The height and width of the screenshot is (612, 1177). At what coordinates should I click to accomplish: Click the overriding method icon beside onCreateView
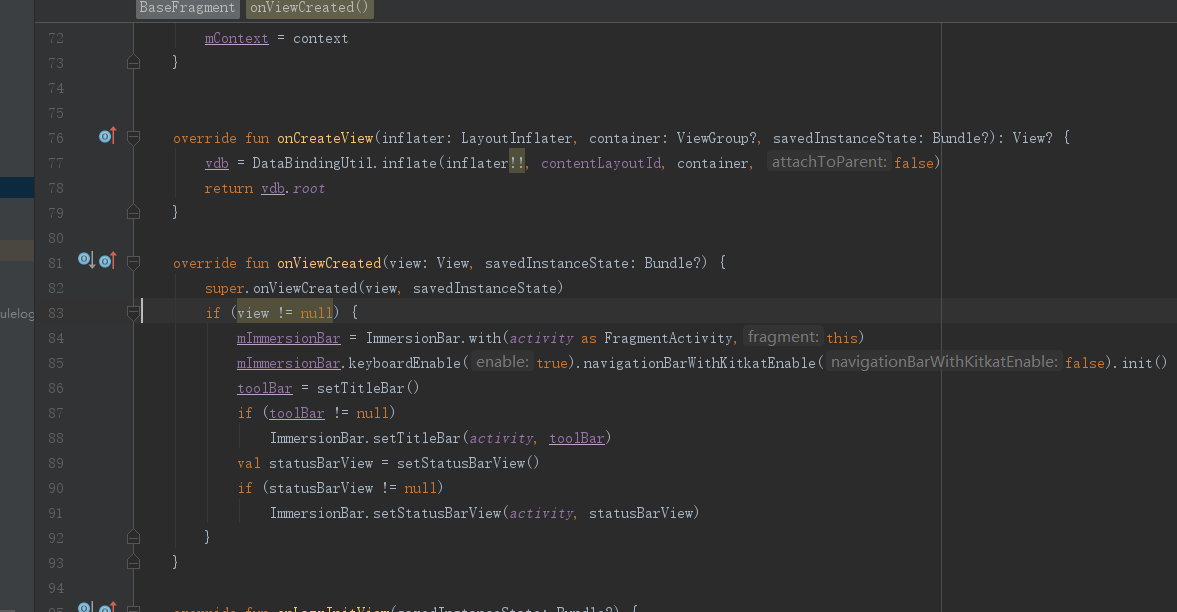[x=106, y=136]
